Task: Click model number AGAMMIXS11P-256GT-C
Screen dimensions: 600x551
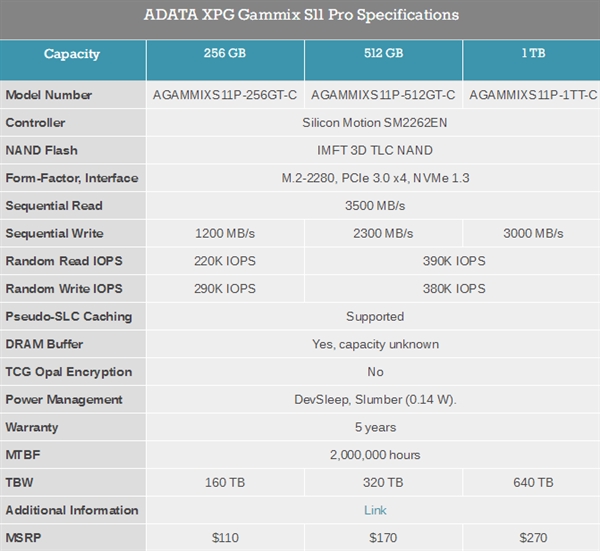Action: coord(225,95)
